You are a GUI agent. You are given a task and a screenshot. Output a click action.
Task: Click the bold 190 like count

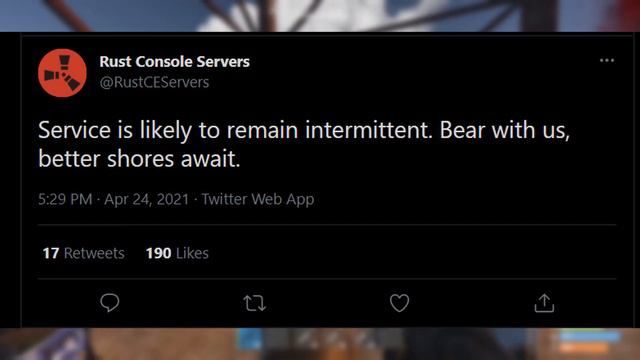[x=158, y=253]
